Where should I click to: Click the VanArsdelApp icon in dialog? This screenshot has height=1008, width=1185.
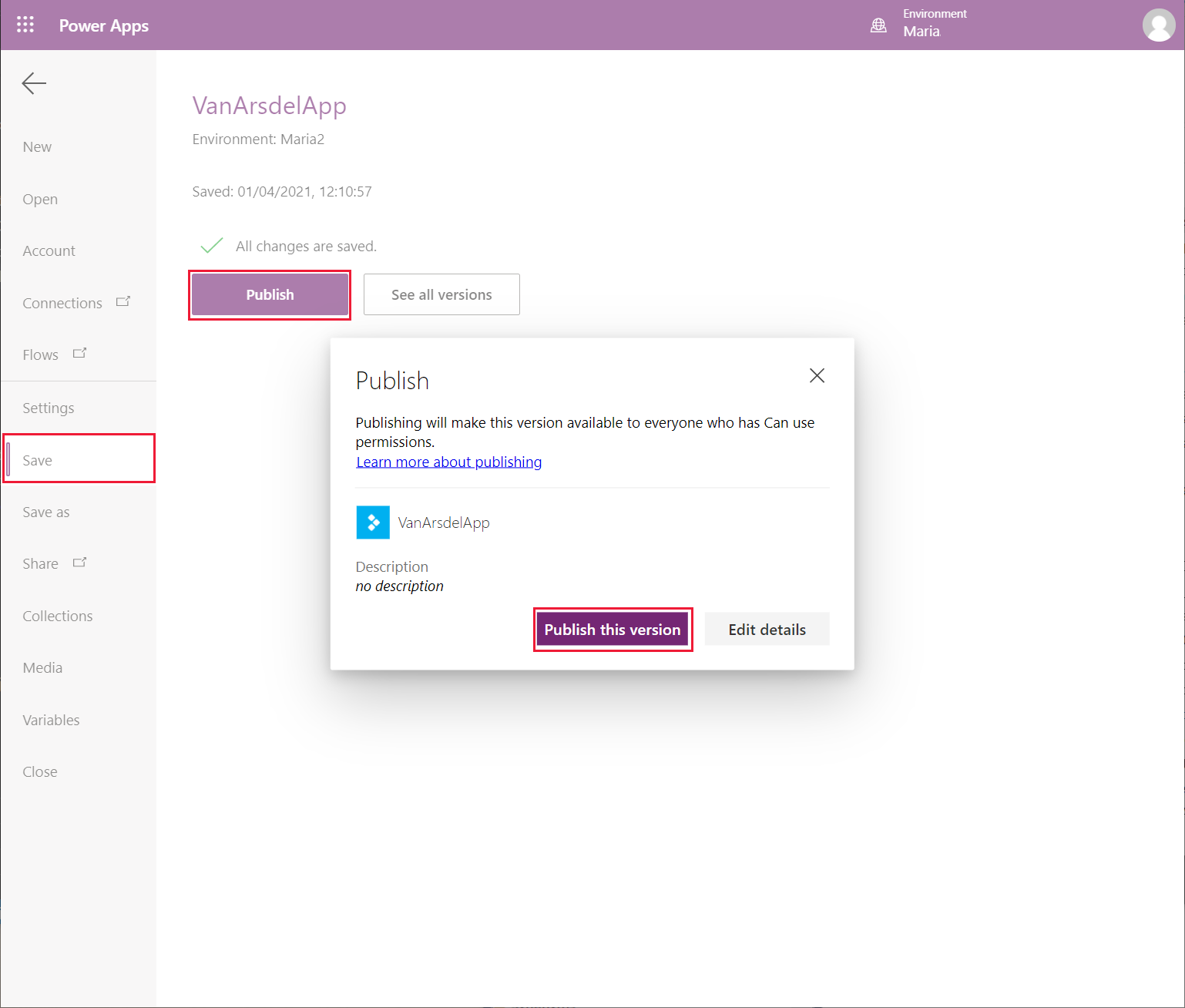pyautogui.click(x=373, y=522)
